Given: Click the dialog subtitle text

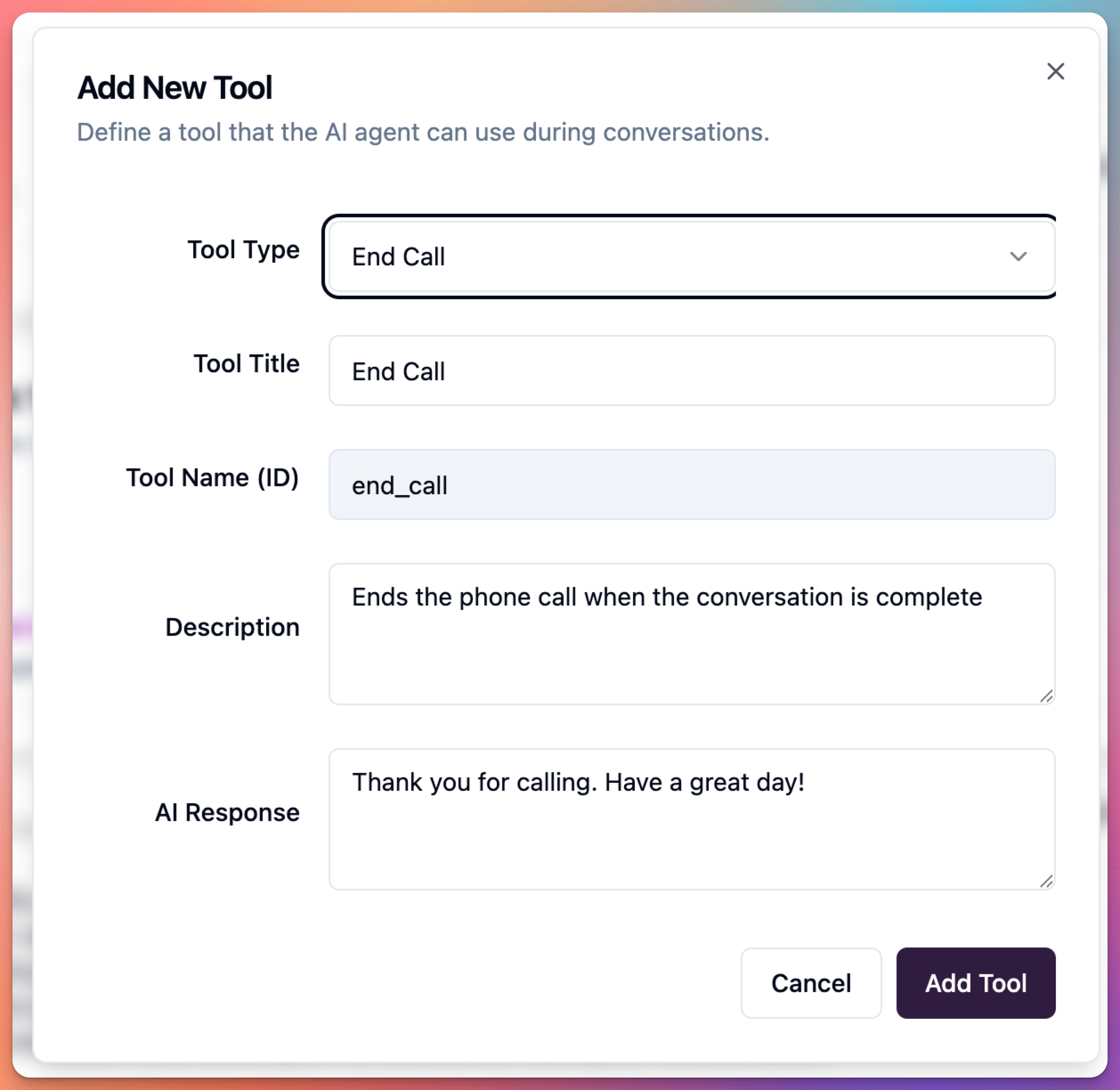Looking at the screenshot, I should (423, 132).
